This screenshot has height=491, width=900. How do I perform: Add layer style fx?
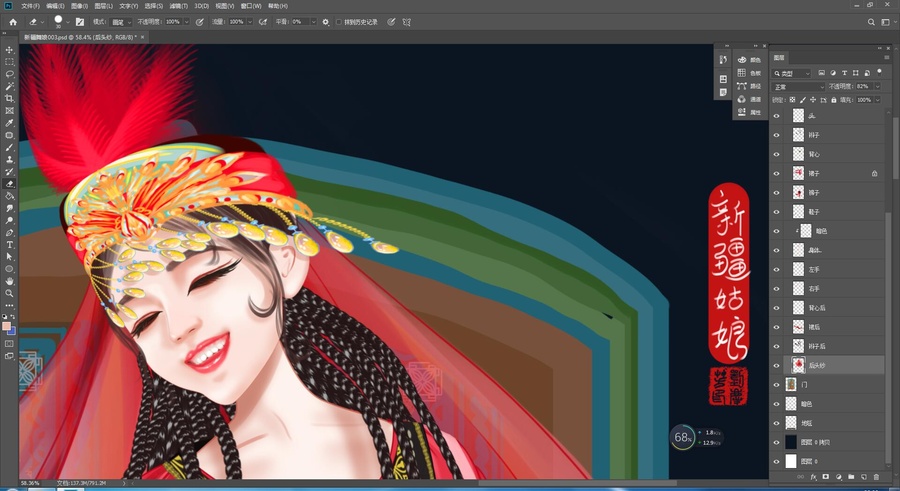coord(813,477)
